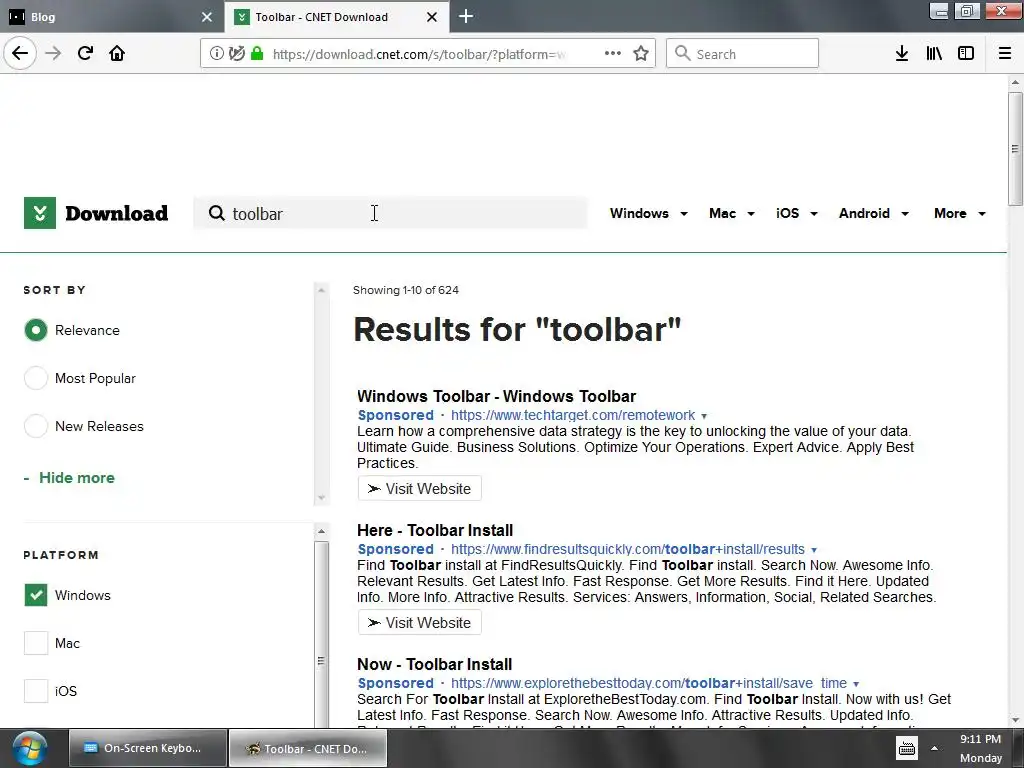Check the Mac platform filter
1024x768 pixels.
click(36, 643)
